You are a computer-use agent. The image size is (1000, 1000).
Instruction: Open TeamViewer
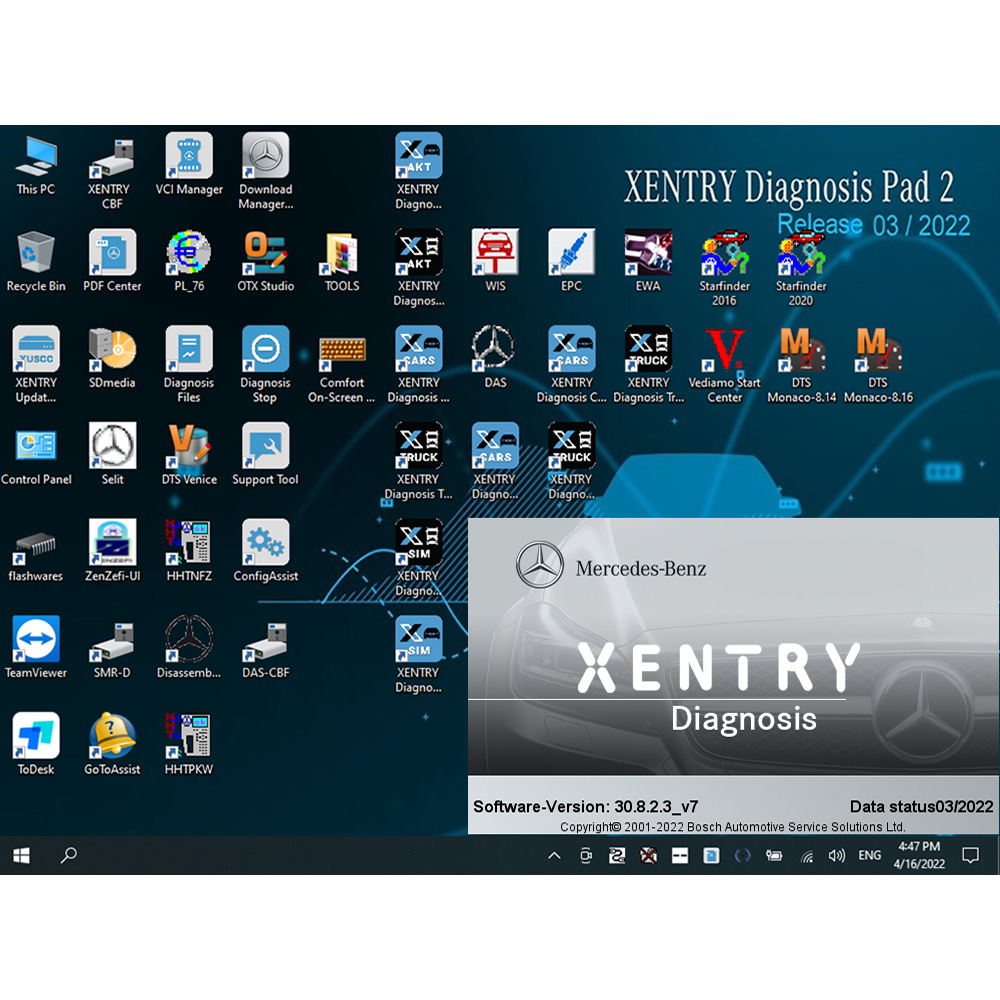[x=36, y=647]
